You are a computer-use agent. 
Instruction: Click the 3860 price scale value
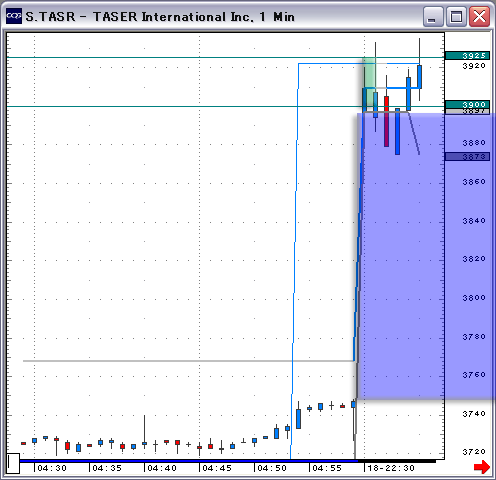click(x=474, y=182)
